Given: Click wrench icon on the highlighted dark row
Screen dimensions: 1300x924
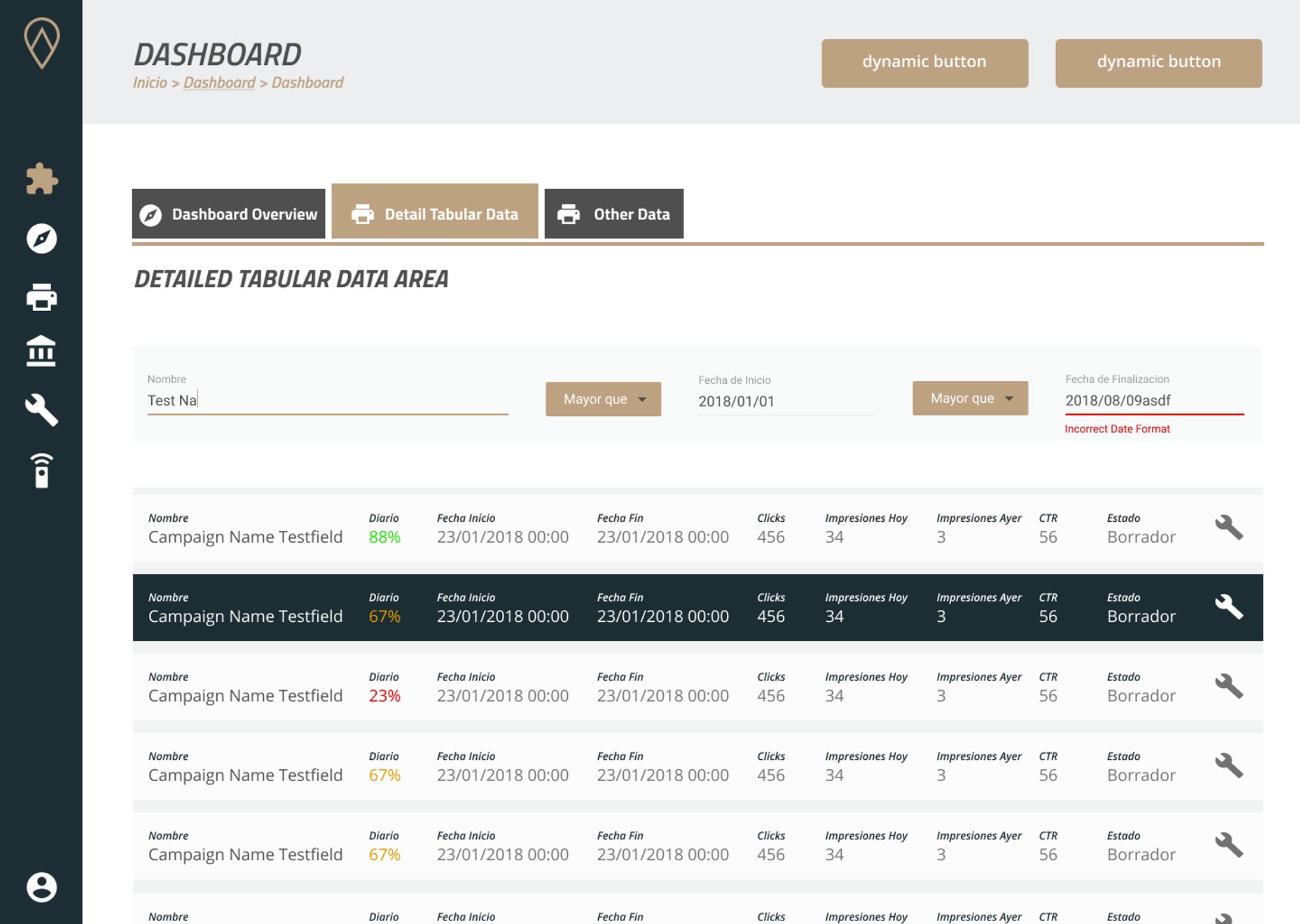Looking at the screenshot, I should click(x=1229, y=607).
